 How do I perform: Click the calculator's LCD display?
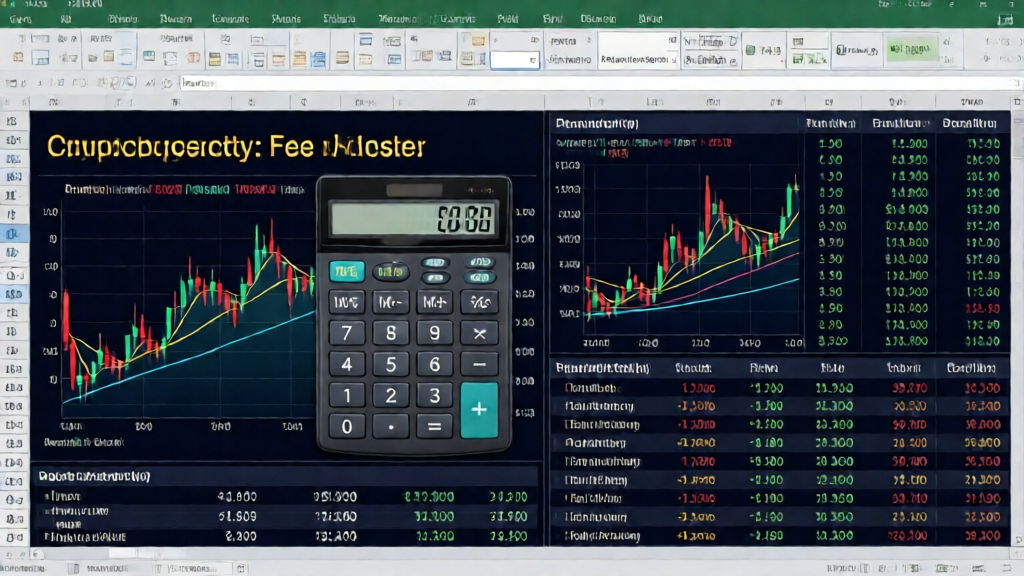(413, 220)
